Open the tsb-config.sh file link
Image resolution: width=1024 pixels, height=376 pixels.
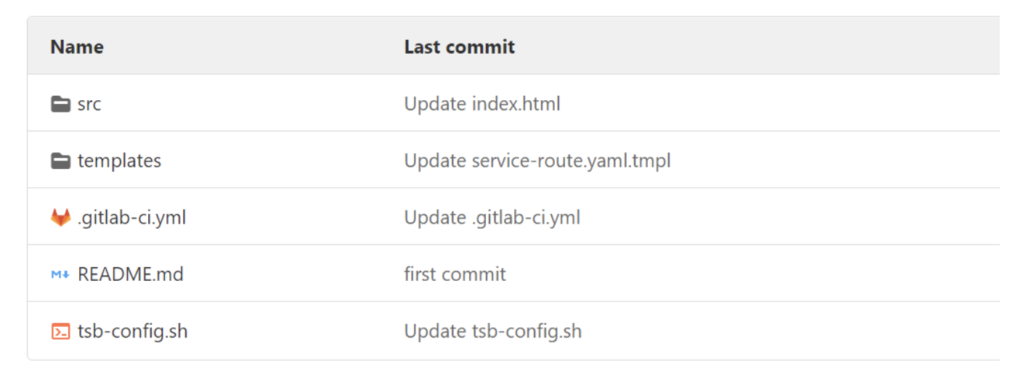(133, 332)
